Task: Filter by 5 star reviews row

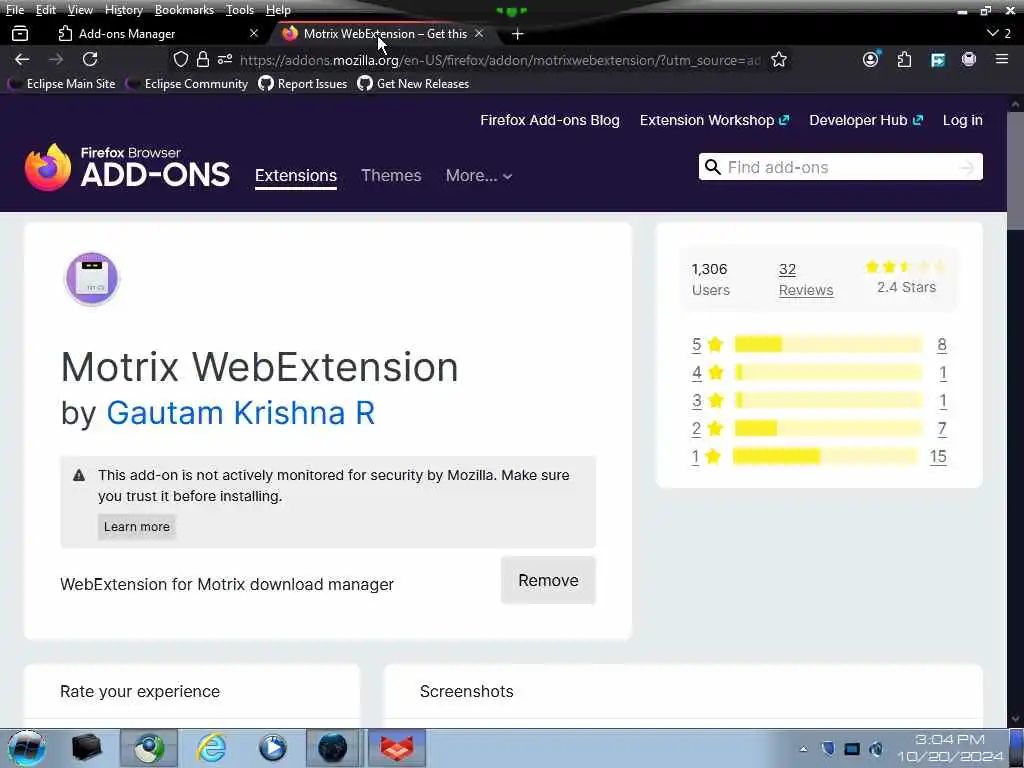Action: [819, 344]
